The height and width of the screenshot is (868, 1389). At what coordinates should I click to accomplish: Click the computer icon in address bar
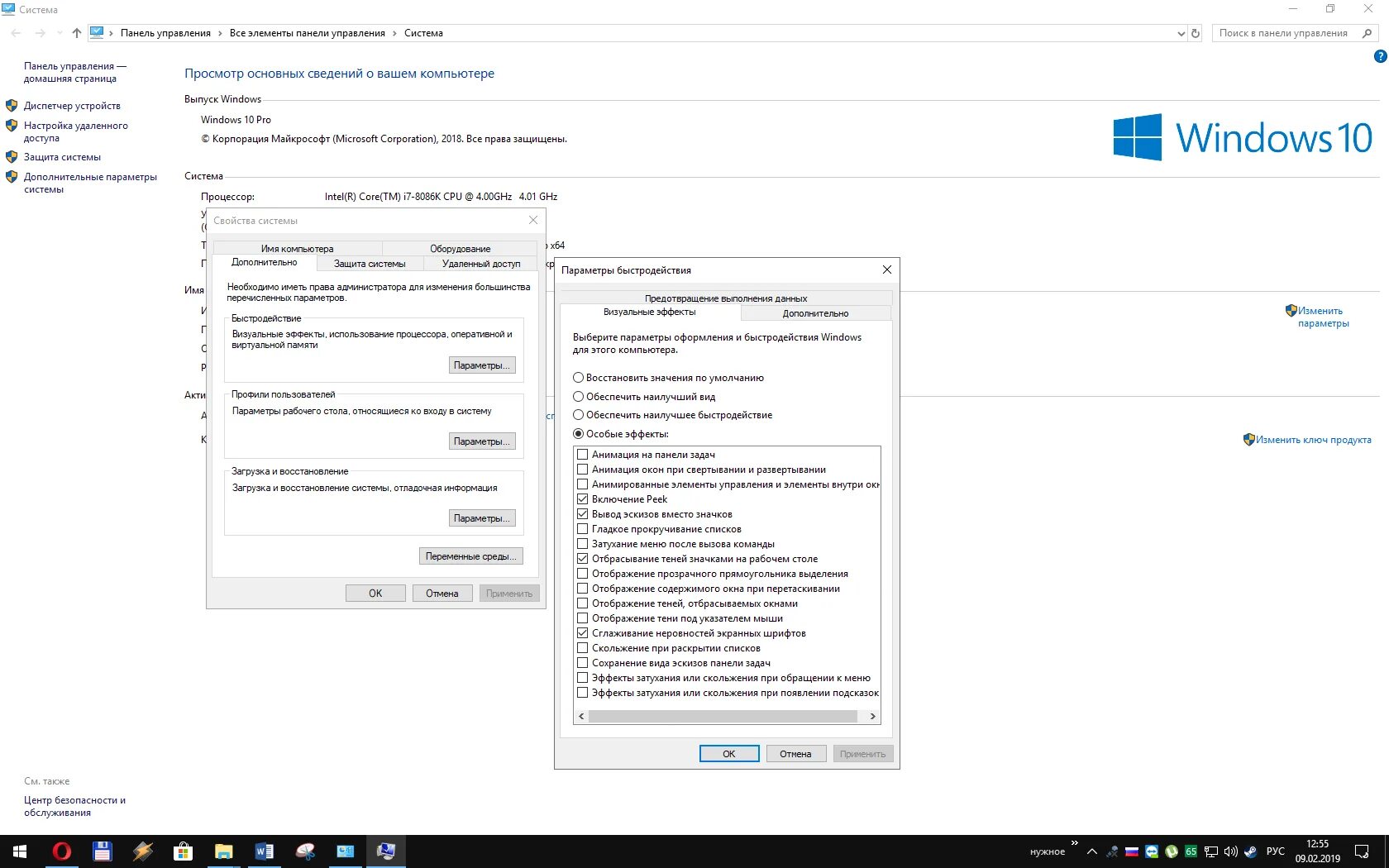pyautogui.click(x=97, y=32)
